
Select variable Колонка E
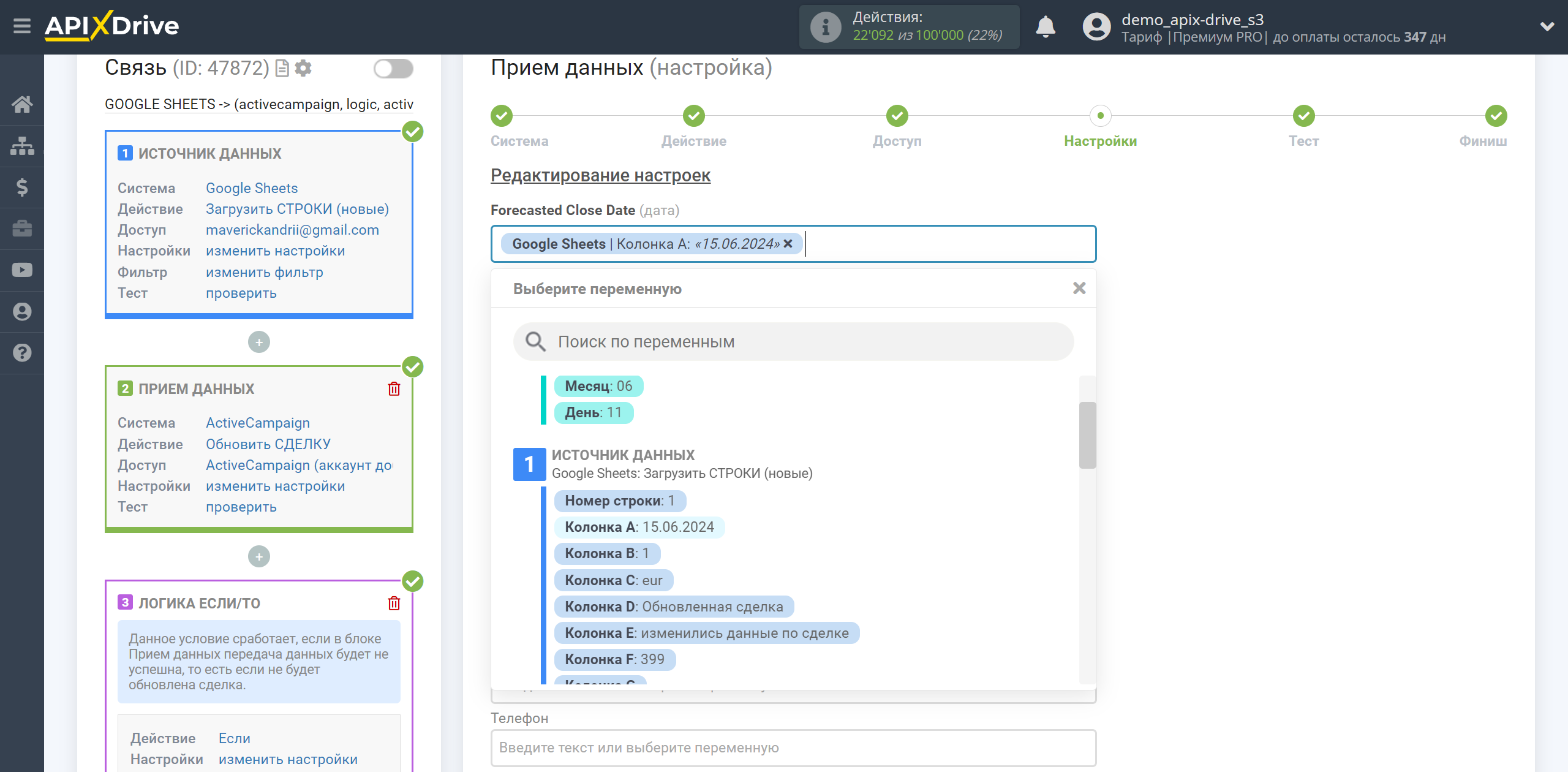[707, 633]
